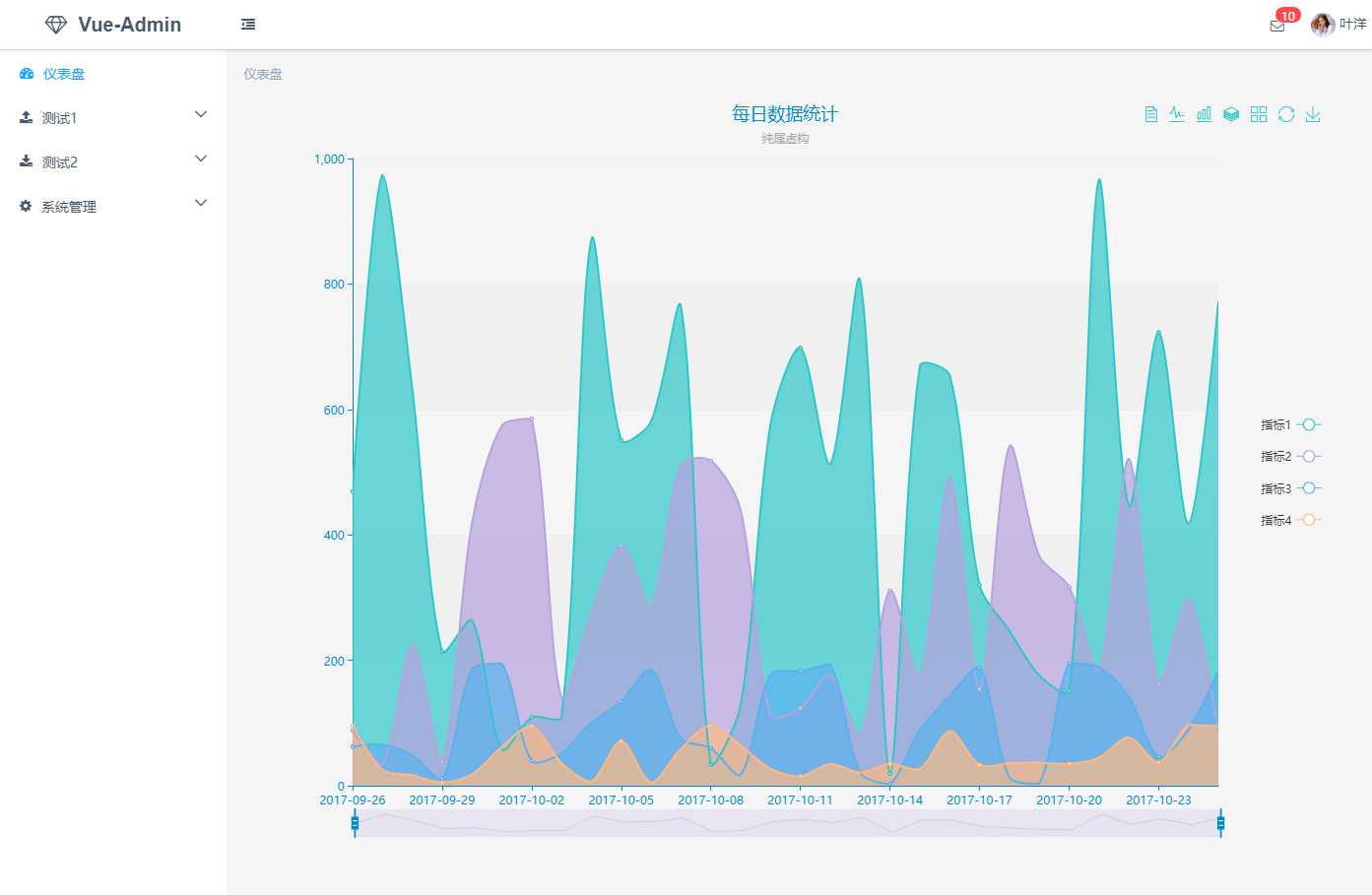The image size is (1372, 895).
Task: Open the mail notifications envelope icon
Action: (1277, 26)
